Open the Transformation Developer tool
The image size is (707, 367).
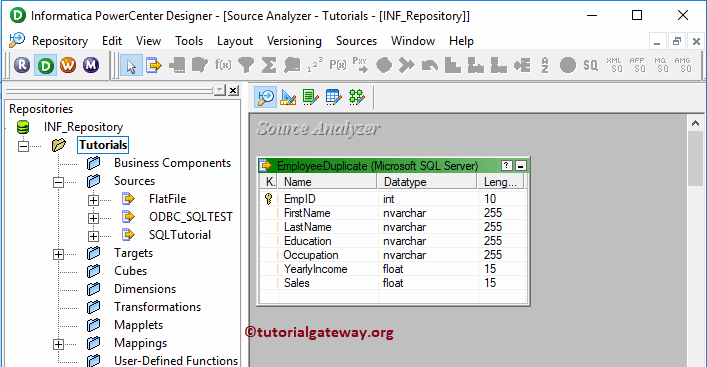[x=311, y=97]
